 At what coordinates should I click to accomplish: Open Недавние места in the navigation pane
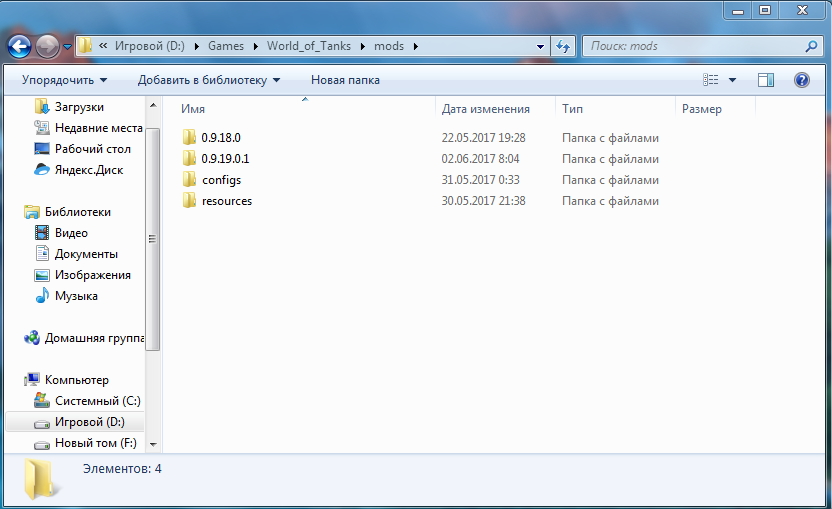coord(98,128)
